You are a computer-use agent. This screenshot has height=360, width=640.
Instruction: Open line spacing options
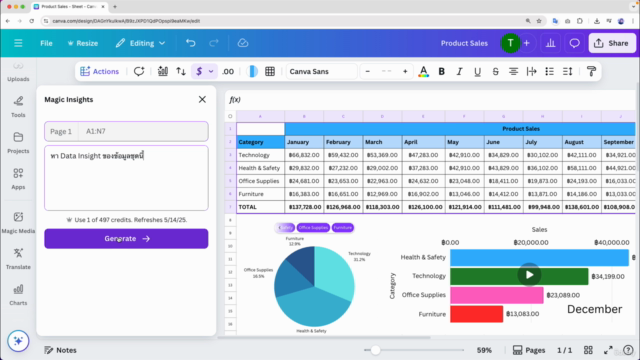click(567, 71)
